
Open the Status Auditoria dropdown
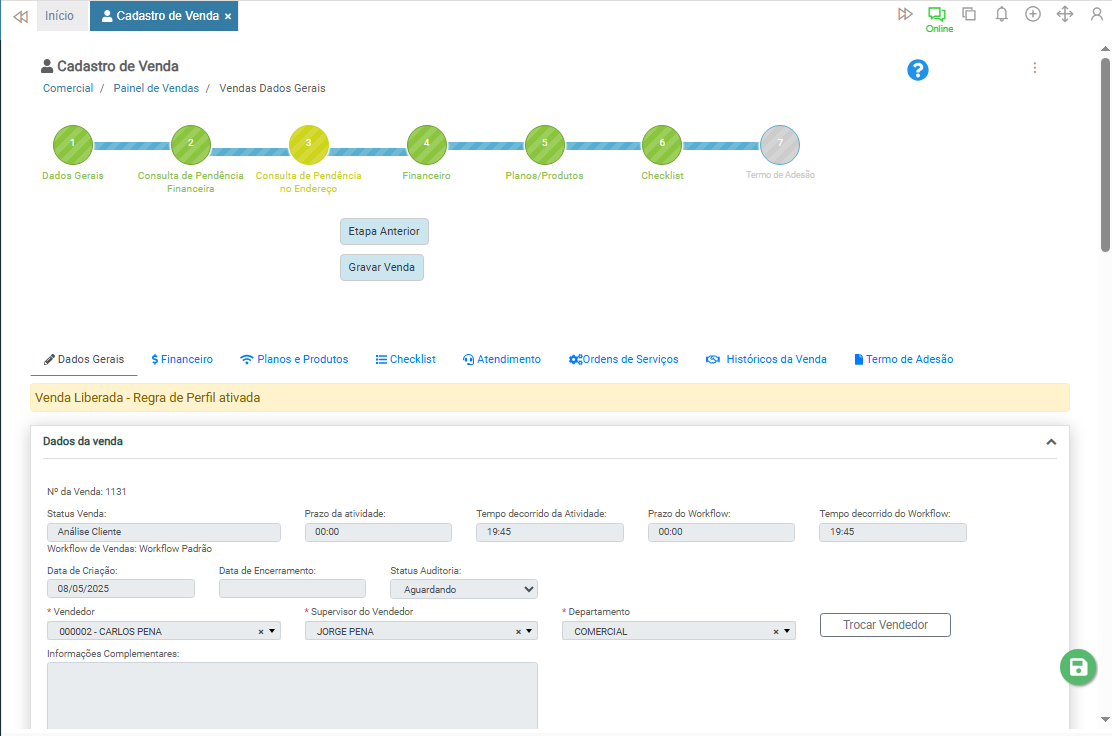tap(463, 589)
